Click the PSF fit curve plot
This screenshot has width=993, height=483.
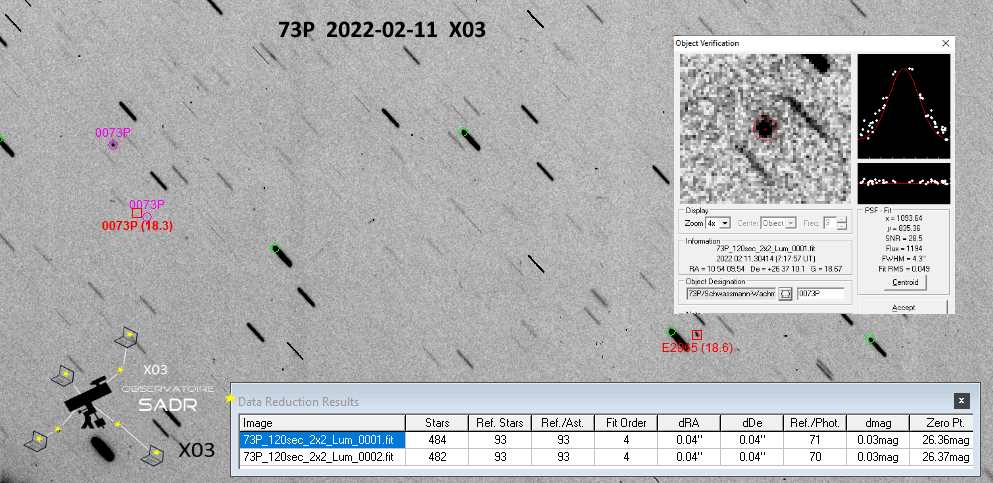click(x=904, y=106)
